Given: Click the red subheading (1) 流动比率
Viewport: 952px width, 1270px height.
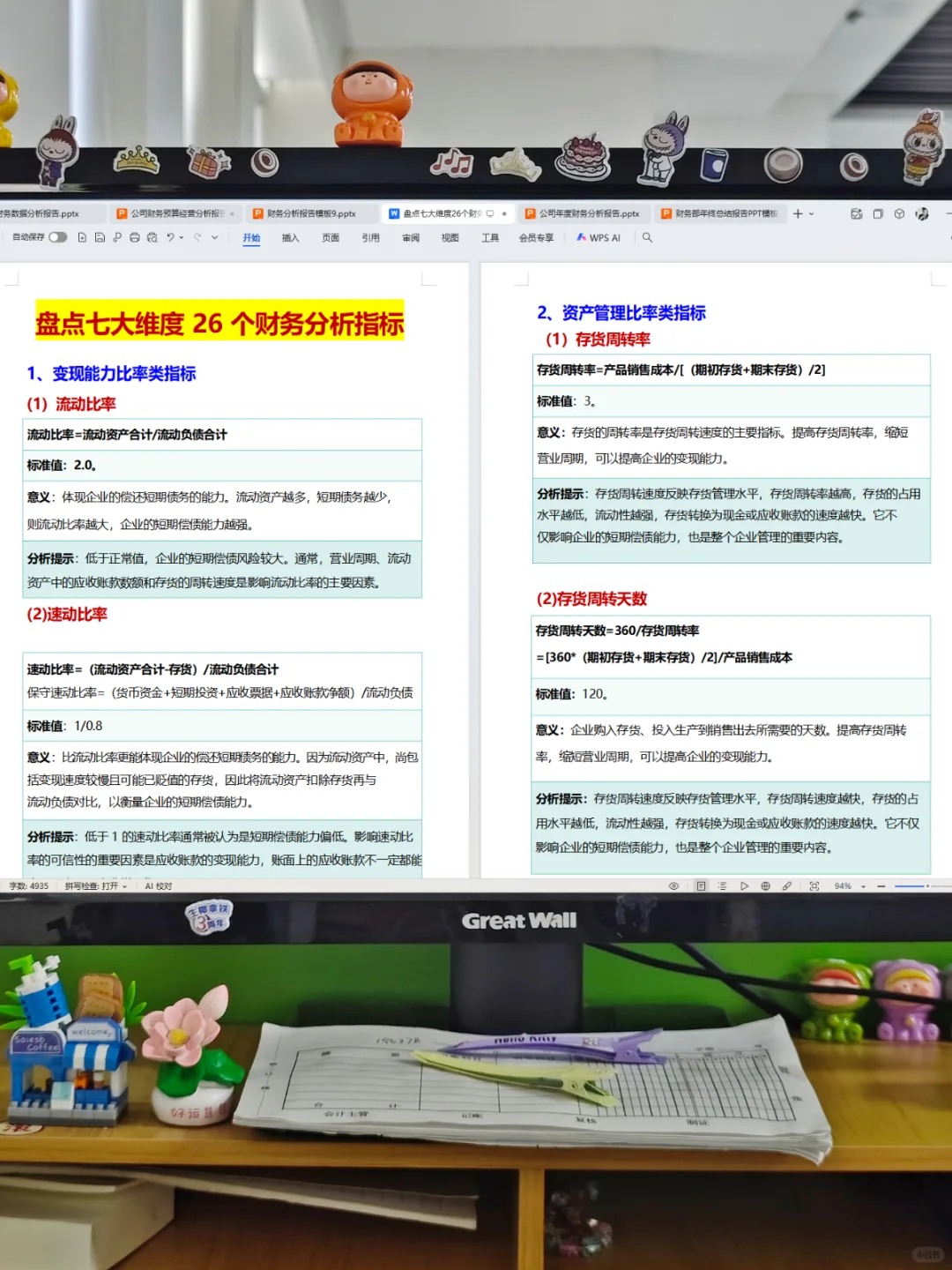Looking at the screenshot, I should click(x=71, y=403).
